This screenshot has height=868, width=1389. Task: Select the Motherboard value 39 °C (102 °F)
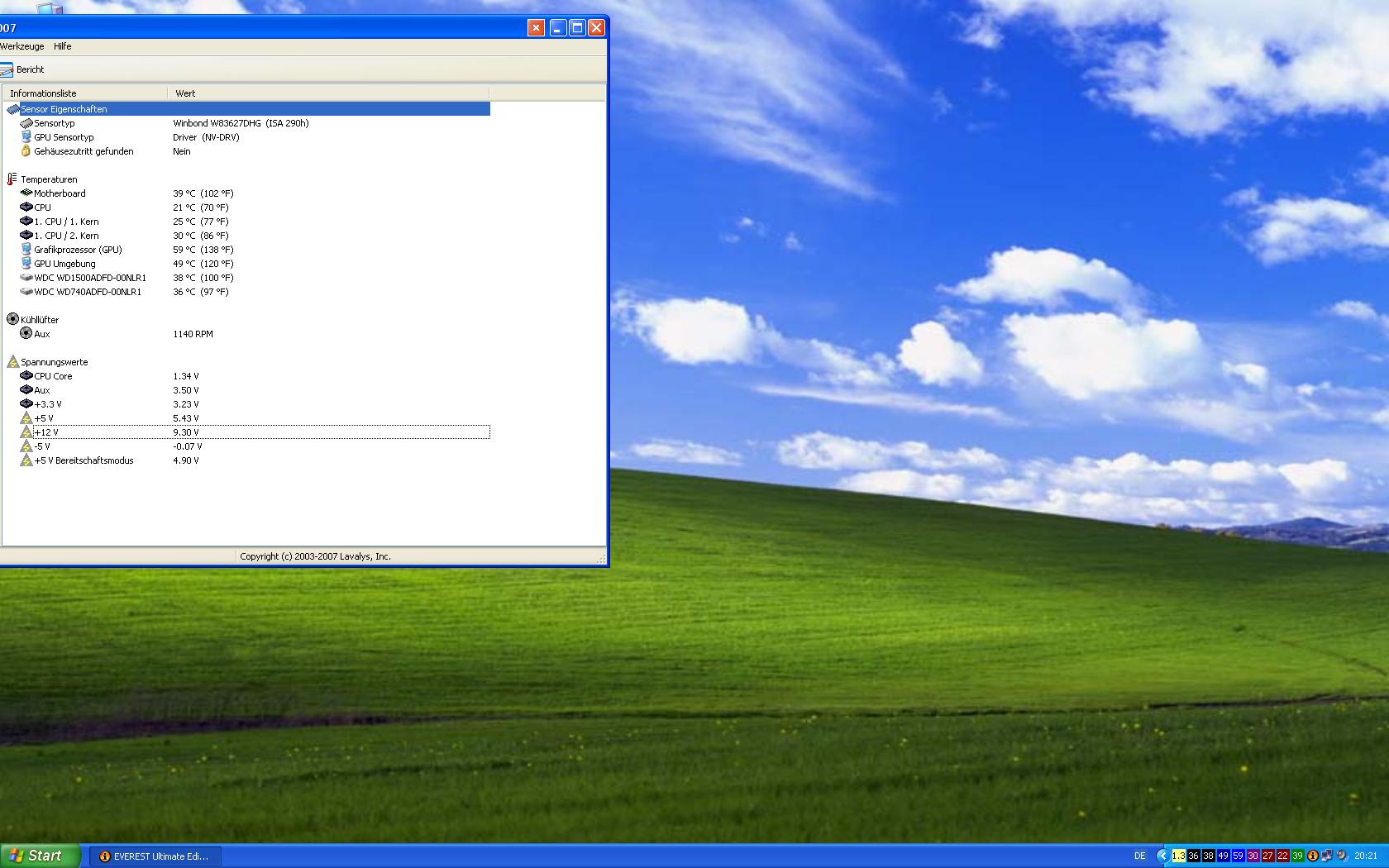pos(203,193)
